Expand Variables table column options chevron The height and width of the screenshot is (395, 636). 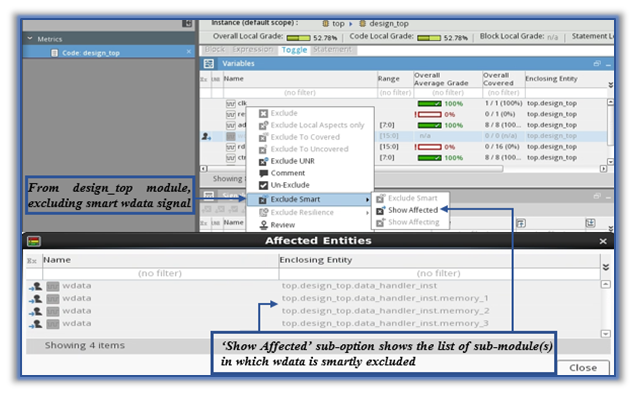pyautogui.click(x=610, y=85)
